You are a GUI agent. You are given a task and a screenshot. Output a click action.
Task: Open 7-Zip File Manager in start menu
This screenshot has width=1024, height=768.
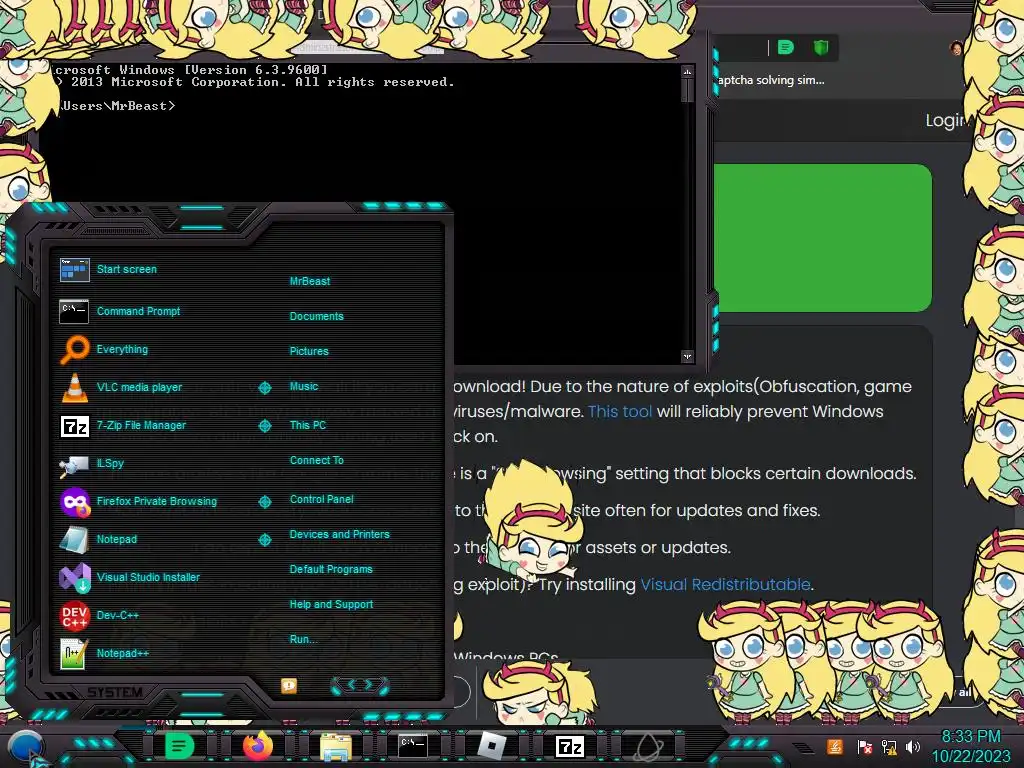[123, 426]
